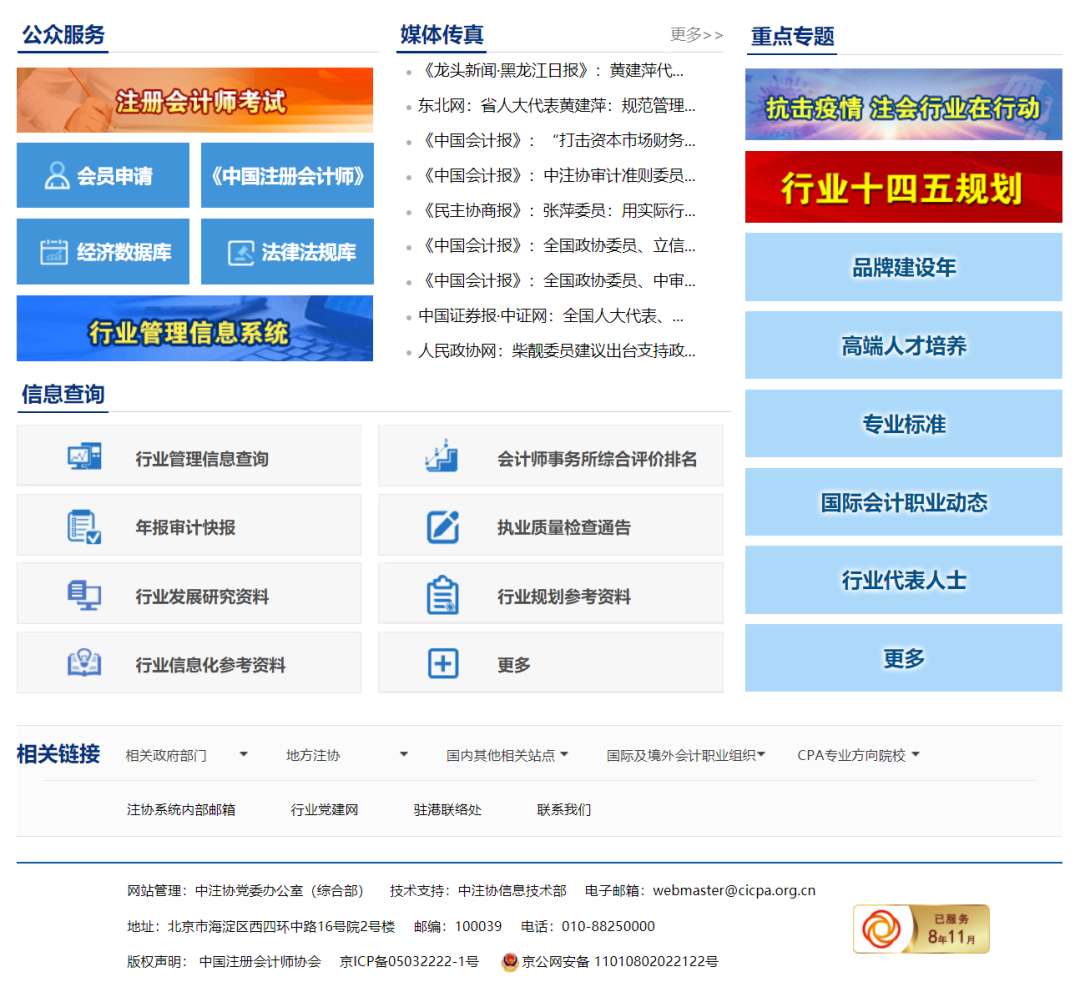The width and height of the screenshot is (1080, 982).
Task: Click the person icon beside 会员申请
Action: pyautogui.click(x=56, y=176)
